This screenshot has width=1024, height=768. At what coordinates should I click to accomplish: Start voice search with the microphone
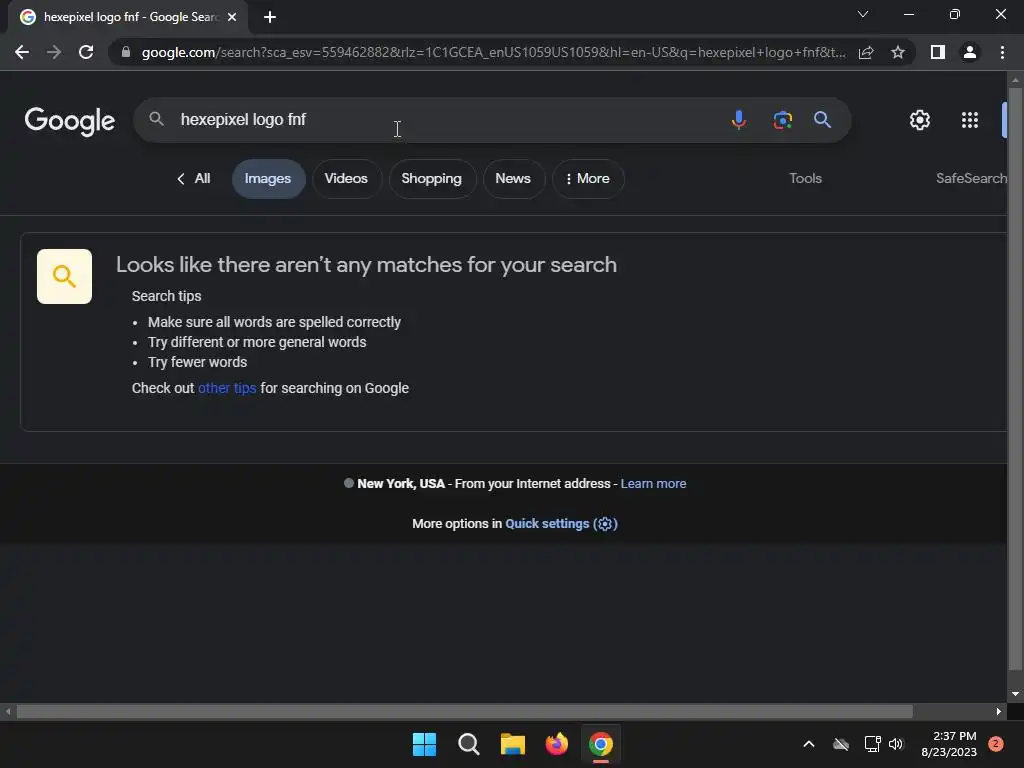point(739,120)
